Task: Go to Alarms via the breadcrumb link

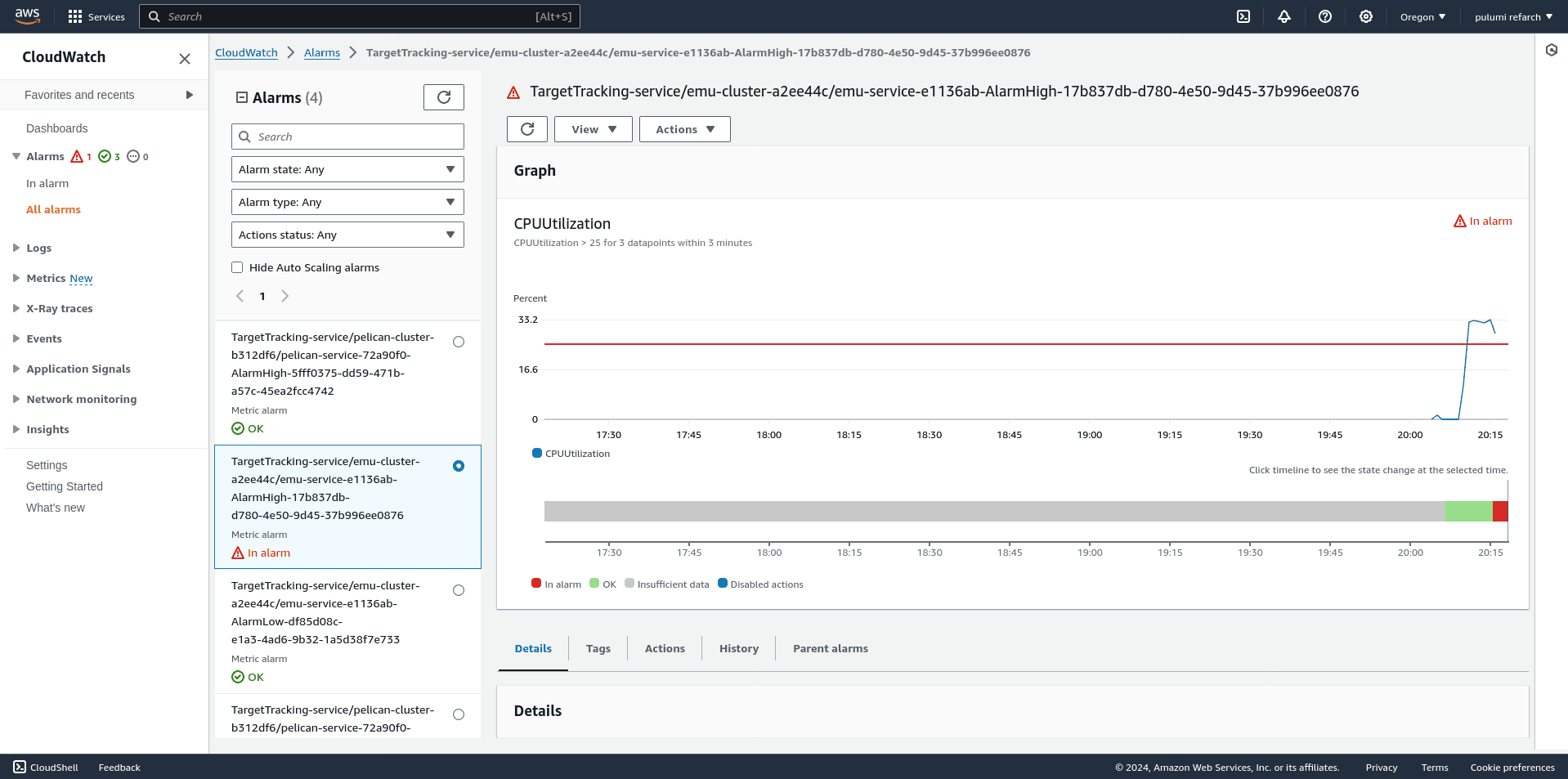Action: click(x=321, y=52)
